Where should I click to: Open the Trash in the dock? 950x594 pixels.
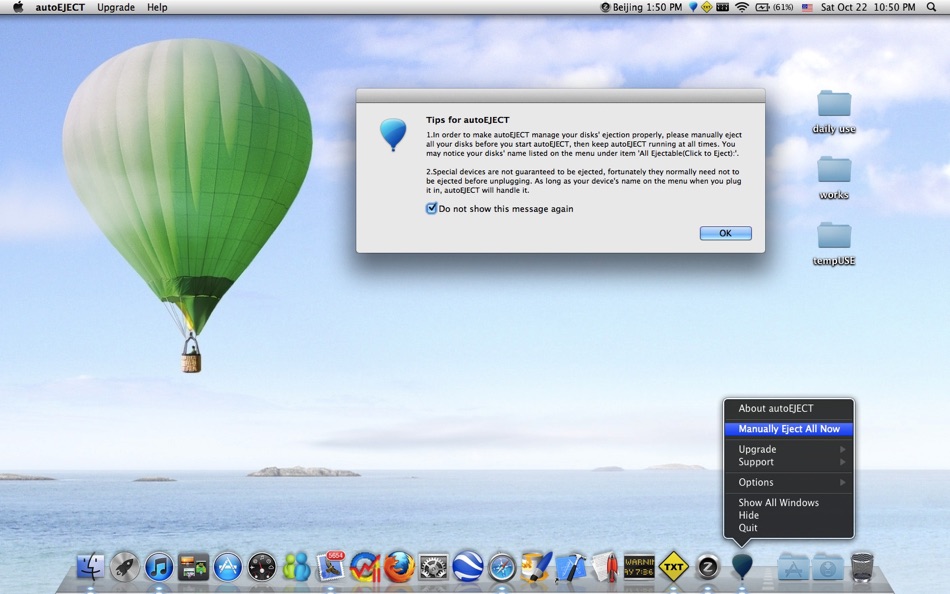tap(862, 566)
